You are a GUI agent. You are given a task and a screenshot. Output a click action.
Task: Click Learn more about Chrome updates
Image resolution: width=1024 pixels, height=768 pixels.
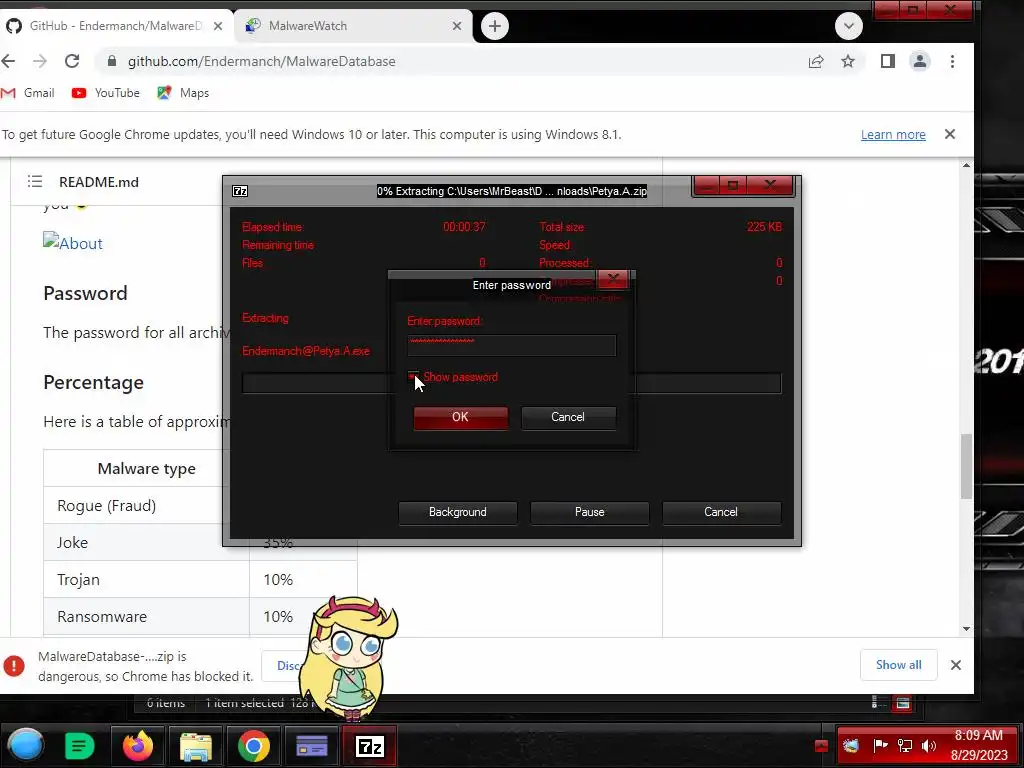click(893, 135)
